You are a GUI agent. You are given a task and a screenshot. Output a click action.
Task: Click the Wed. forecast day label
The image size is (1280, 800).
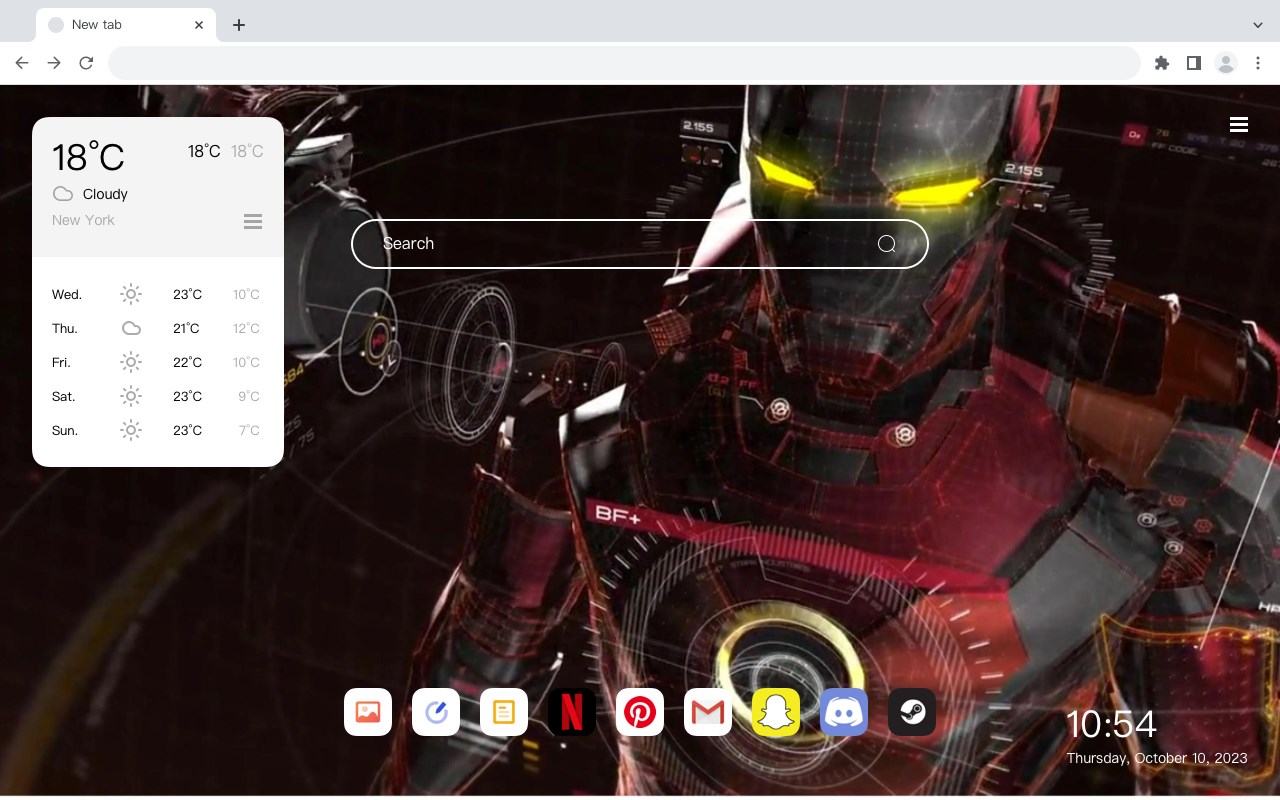[67, 294]
